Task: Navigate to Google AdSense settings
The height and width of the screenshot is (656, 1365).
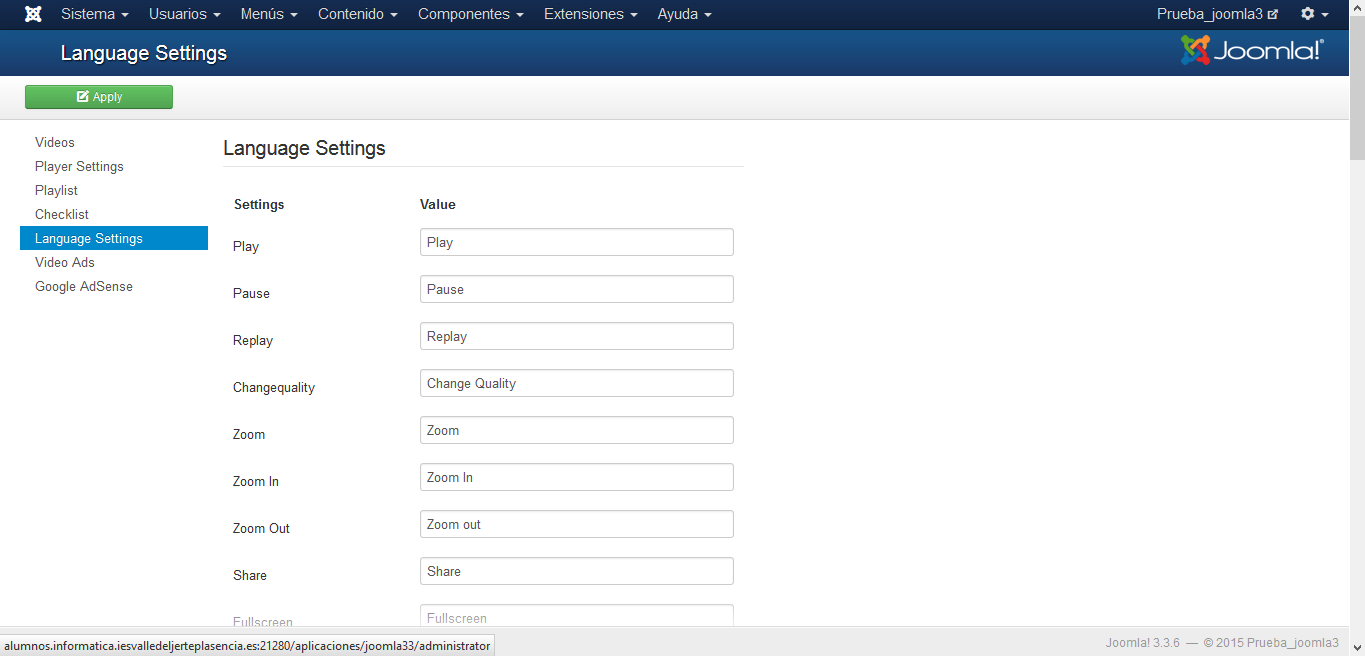Action: pos(84,286)
